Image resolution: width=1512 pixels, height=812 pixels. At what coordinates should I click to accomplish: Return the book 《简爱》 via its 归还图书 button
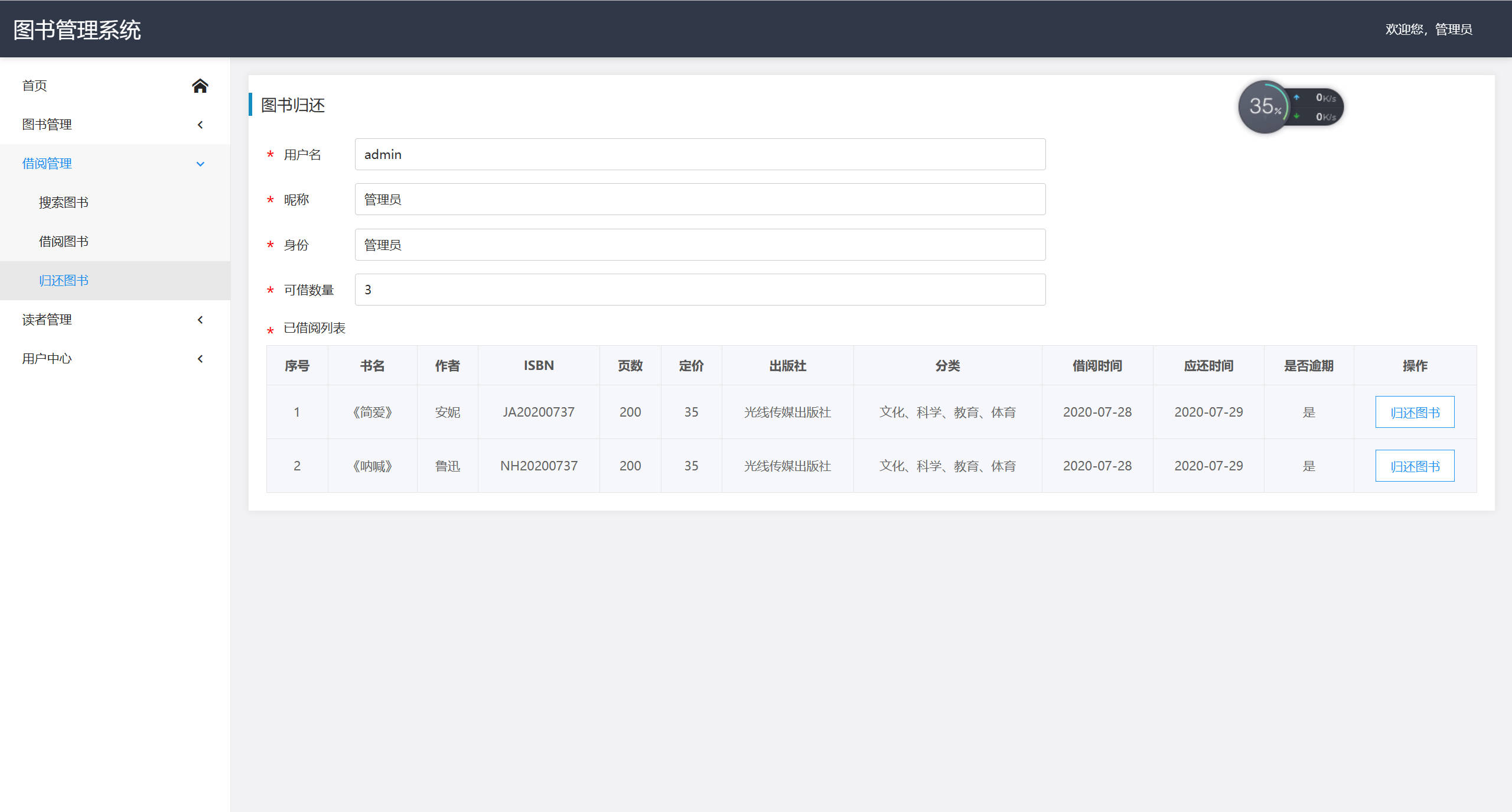[1414, 412]
